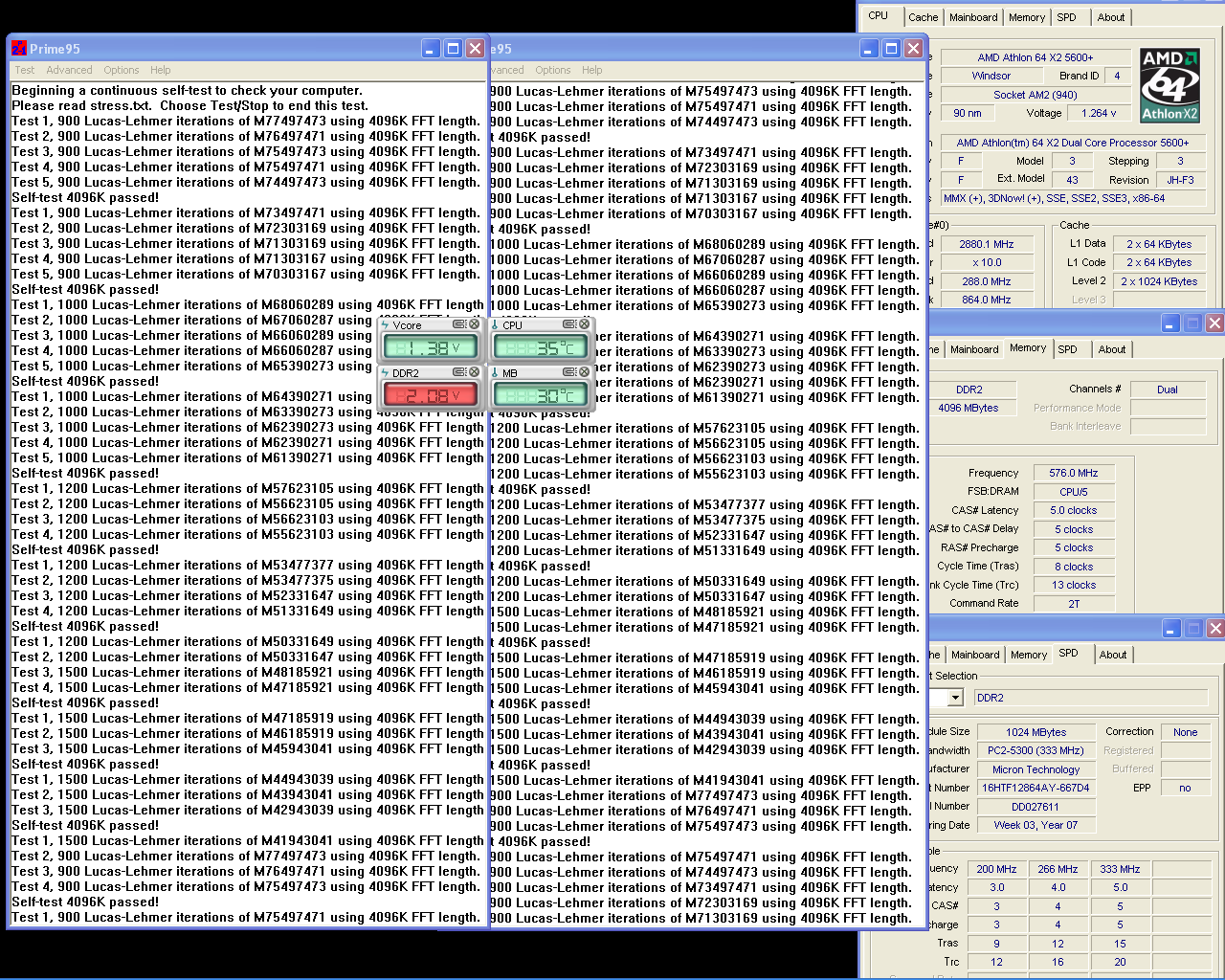Switch to the Mainboard tab in the top CPU-Z window

973,17
